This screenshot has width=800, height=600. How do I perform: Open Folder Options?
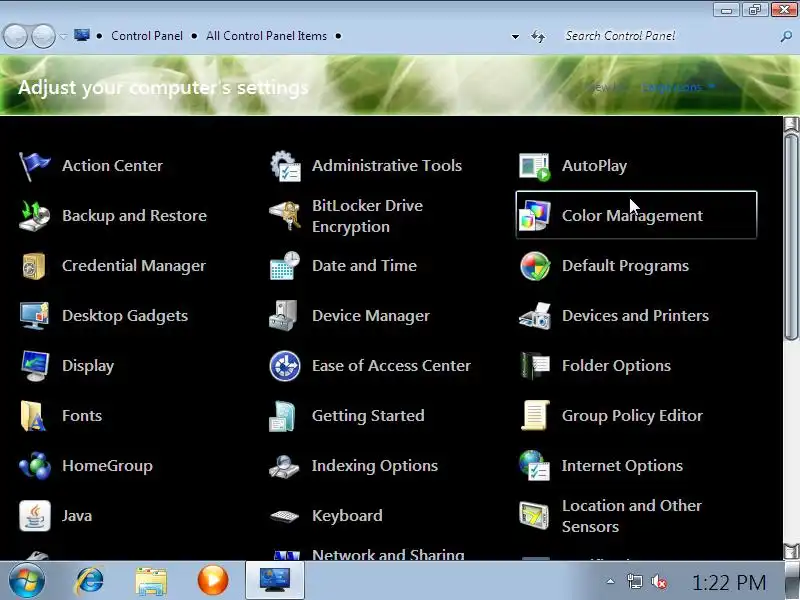point(595,366)
